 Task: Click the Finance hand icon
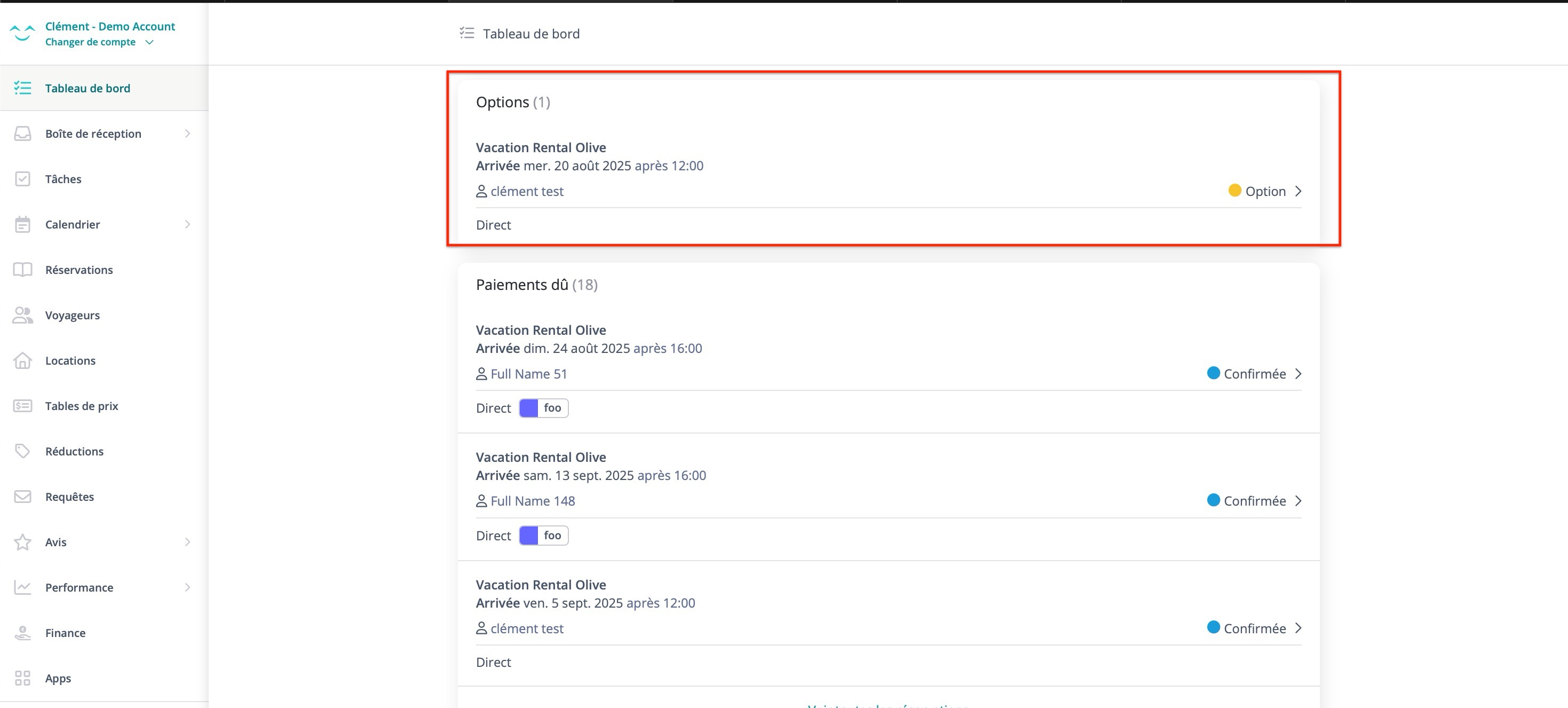click(x=22, y=633)
